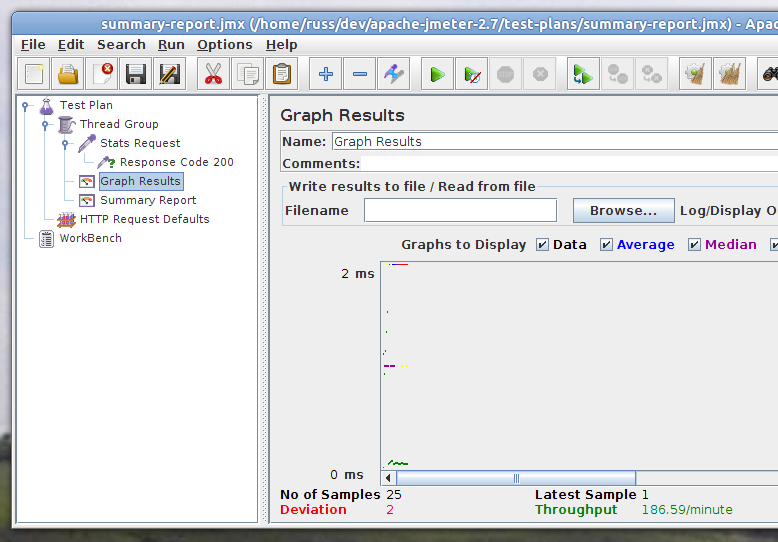Click the New test plan icon
The height and width of the screenshot is (542, 778).
pos(34,74)
